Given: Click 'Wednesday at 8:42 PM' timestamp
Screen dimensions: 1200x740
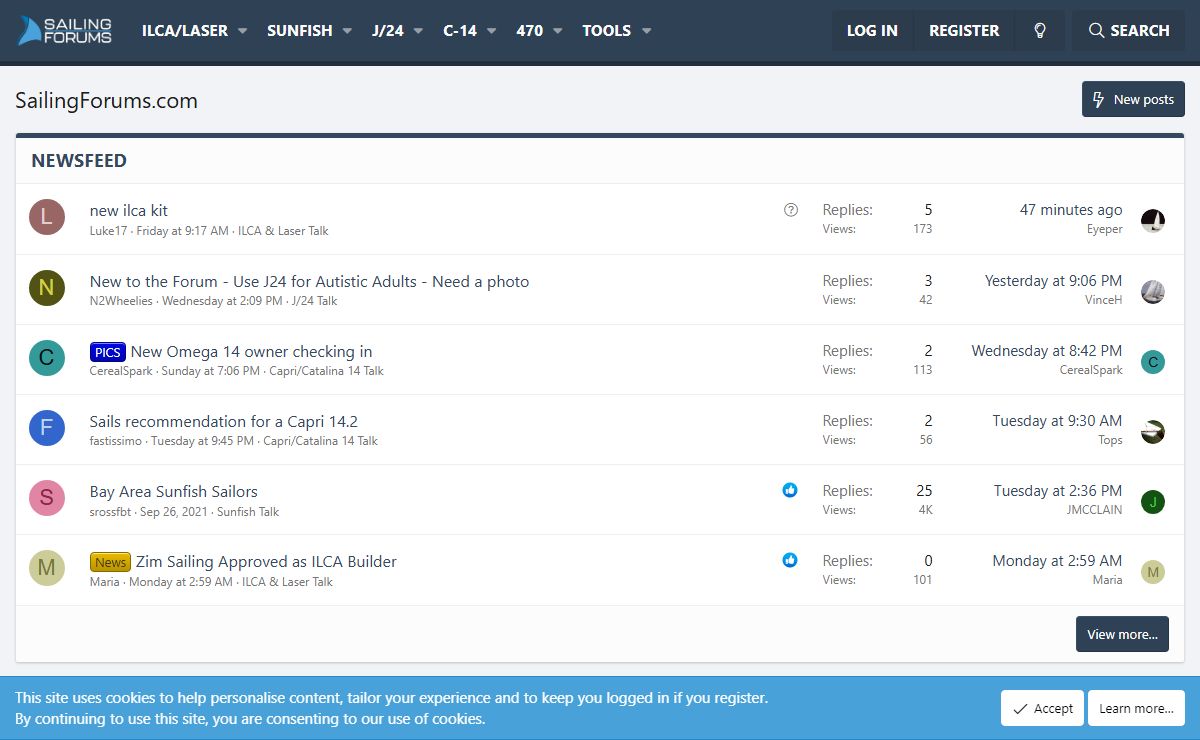Looking at the screenshot, I should pos(1047,351).
